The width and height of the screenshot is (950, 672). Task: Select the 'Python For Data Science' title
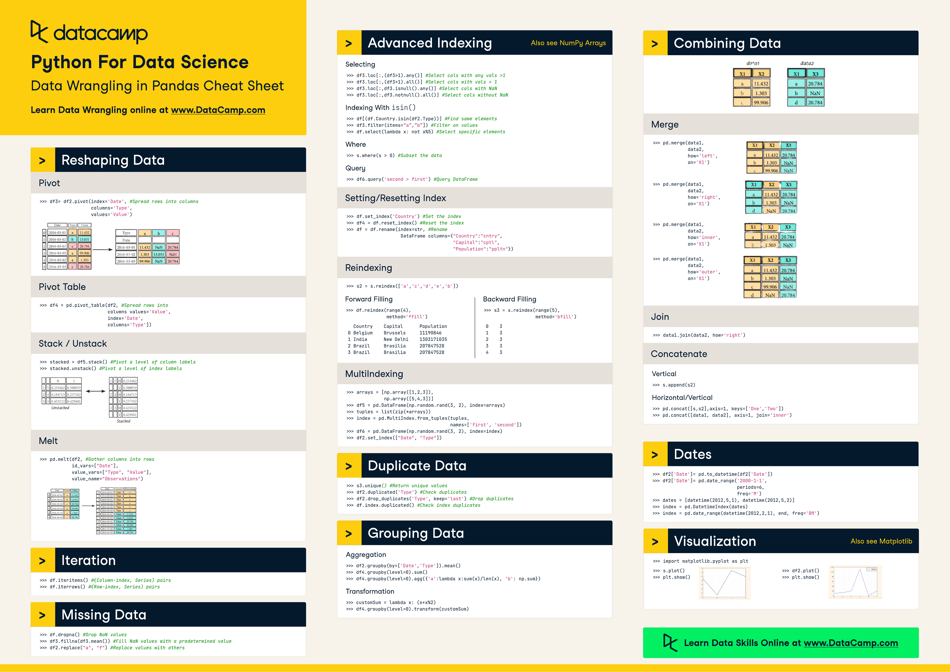pos(140,62)
